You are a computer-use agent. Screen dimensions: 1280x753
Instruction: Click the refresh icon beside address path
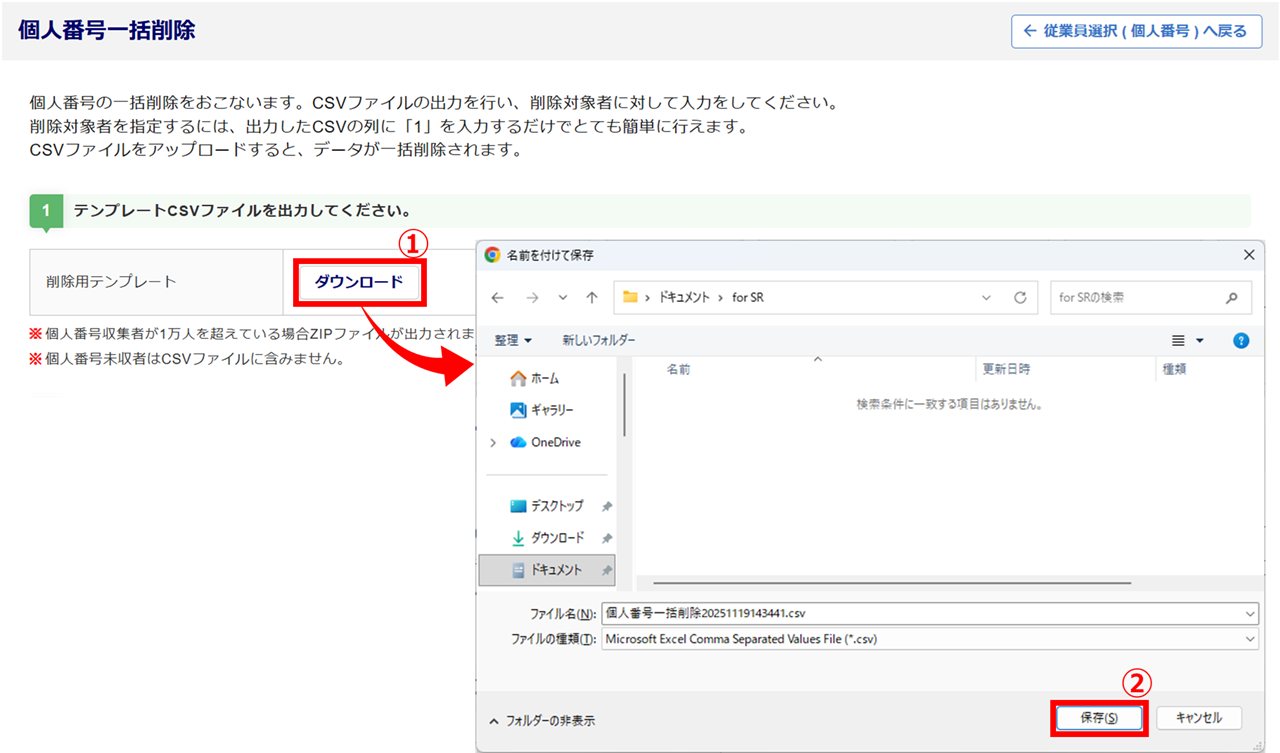click(x=1020, y=298)
